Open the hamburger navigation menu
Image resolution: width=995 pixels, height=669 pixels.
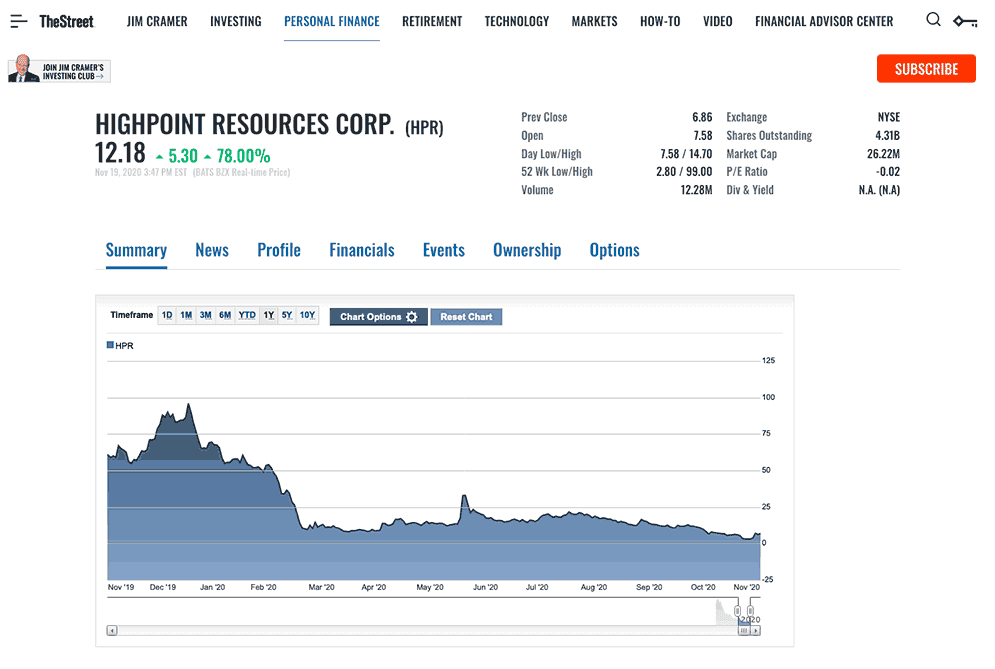click(x=19, y=22)
